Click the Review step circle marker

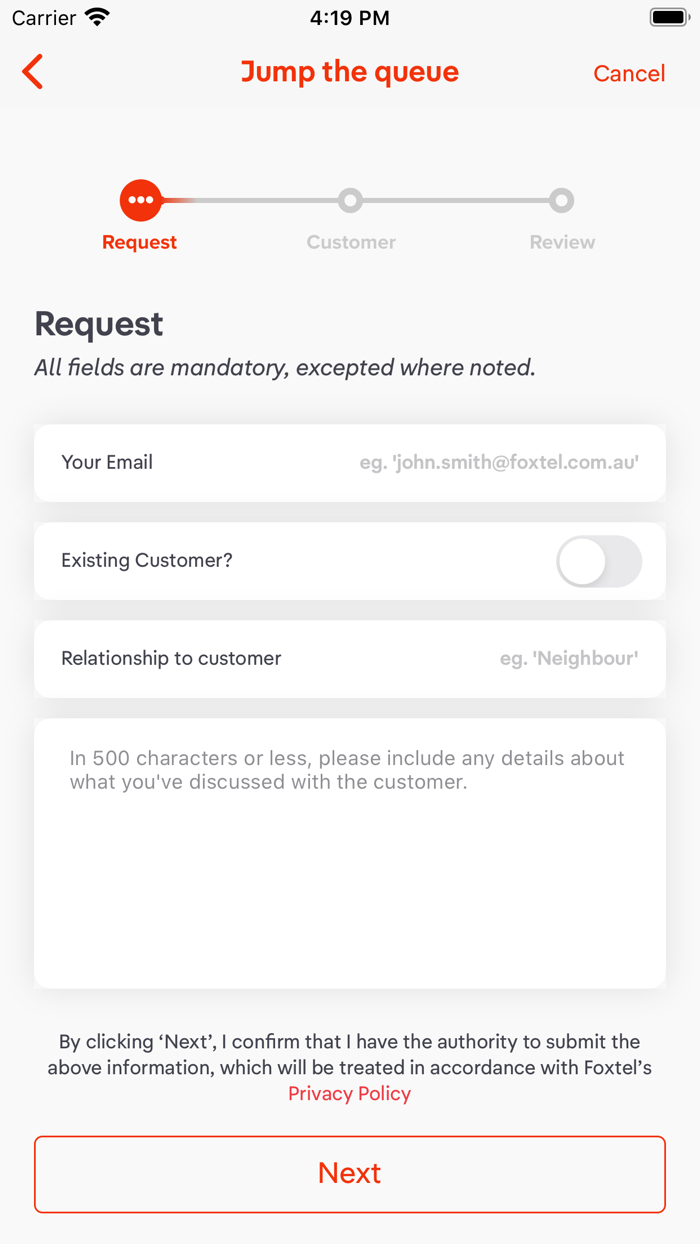point(562,200)
